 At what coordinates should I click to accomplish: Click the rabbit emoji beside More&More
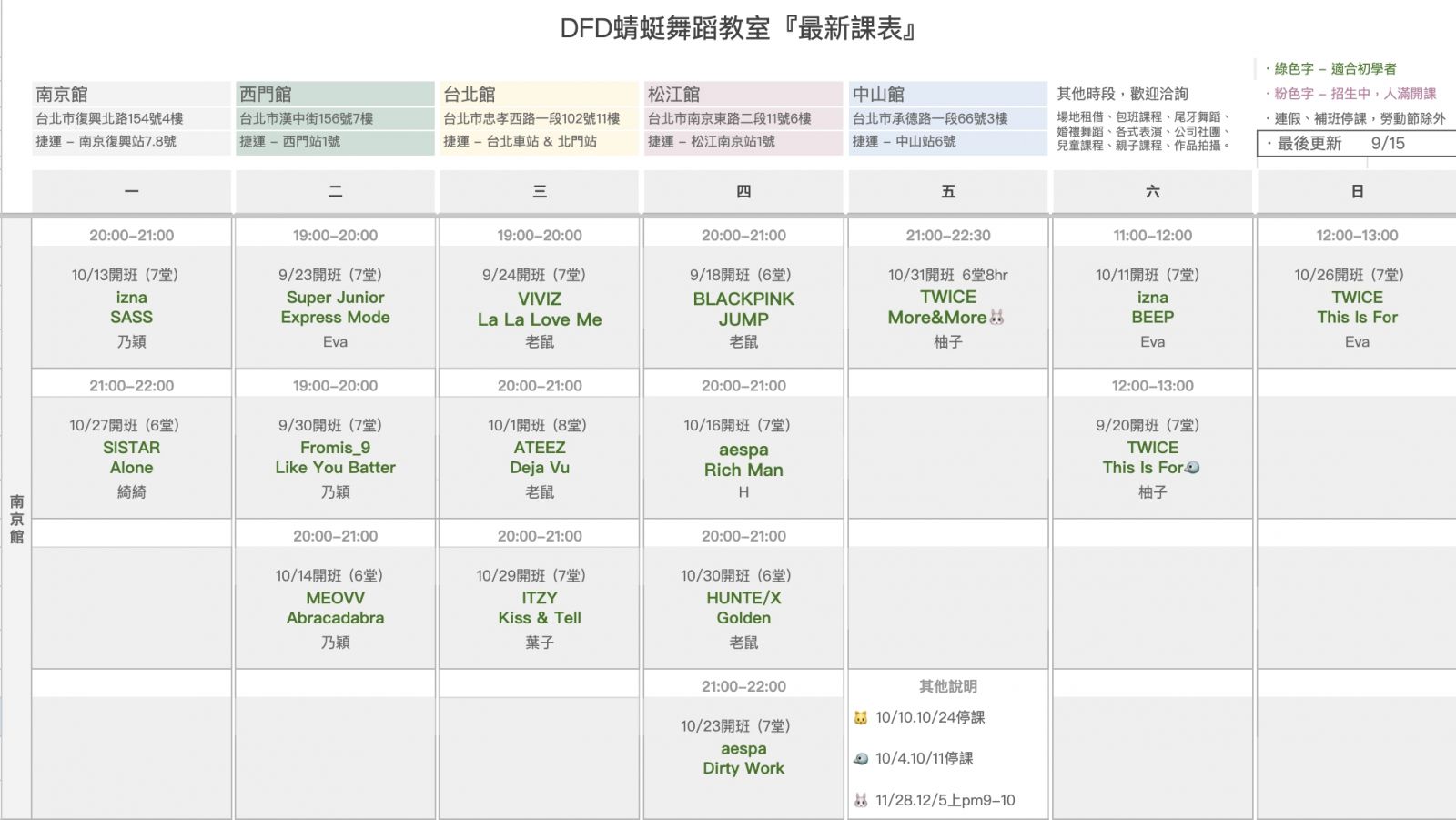996,318
